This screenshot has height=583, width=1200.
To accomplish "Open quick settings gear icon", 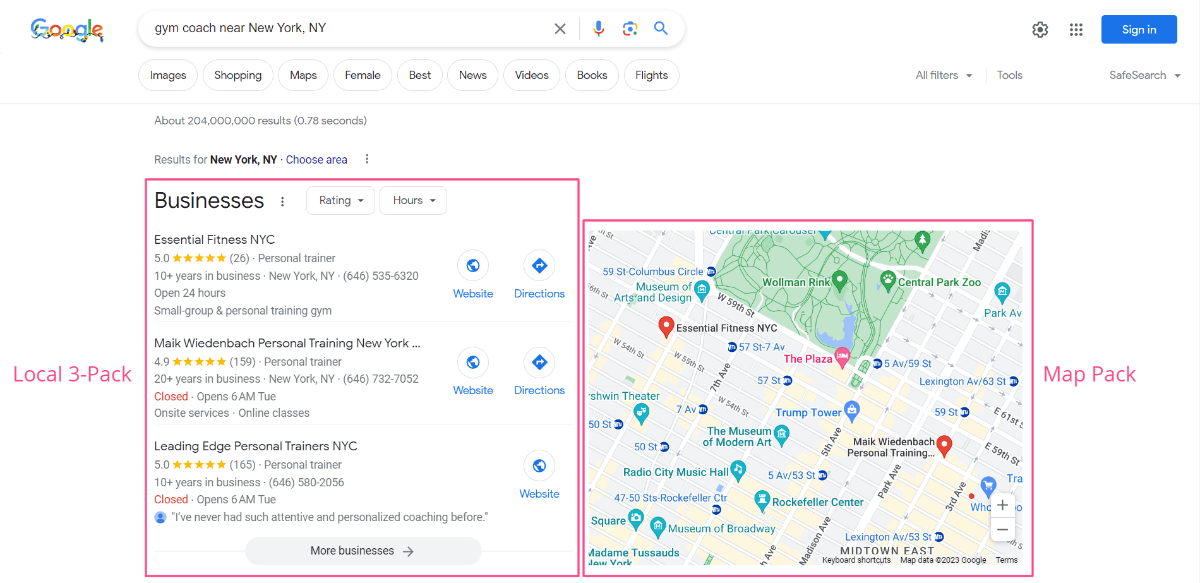I will [1040, 30].
